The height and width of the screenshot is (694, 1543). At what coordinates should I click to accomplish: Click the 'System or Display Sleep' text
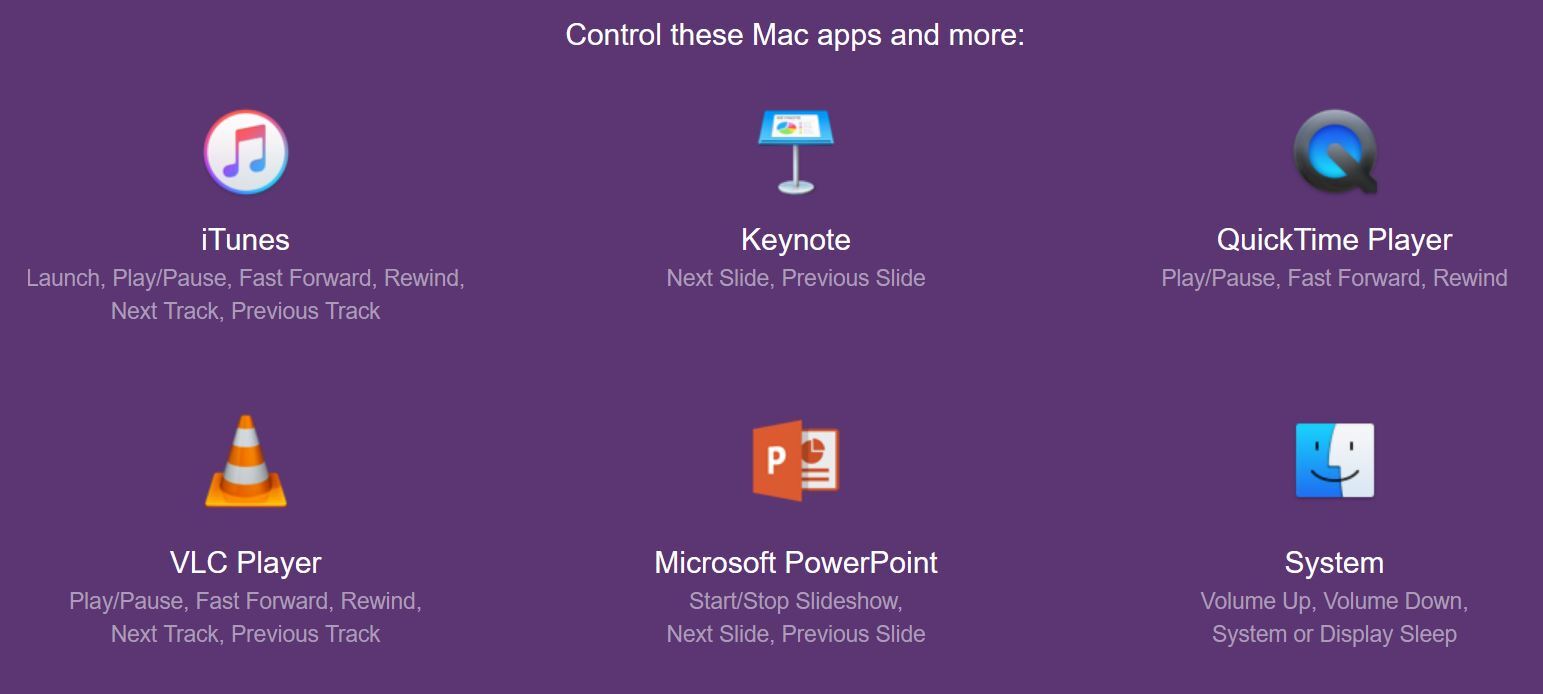click(1334, 634)
